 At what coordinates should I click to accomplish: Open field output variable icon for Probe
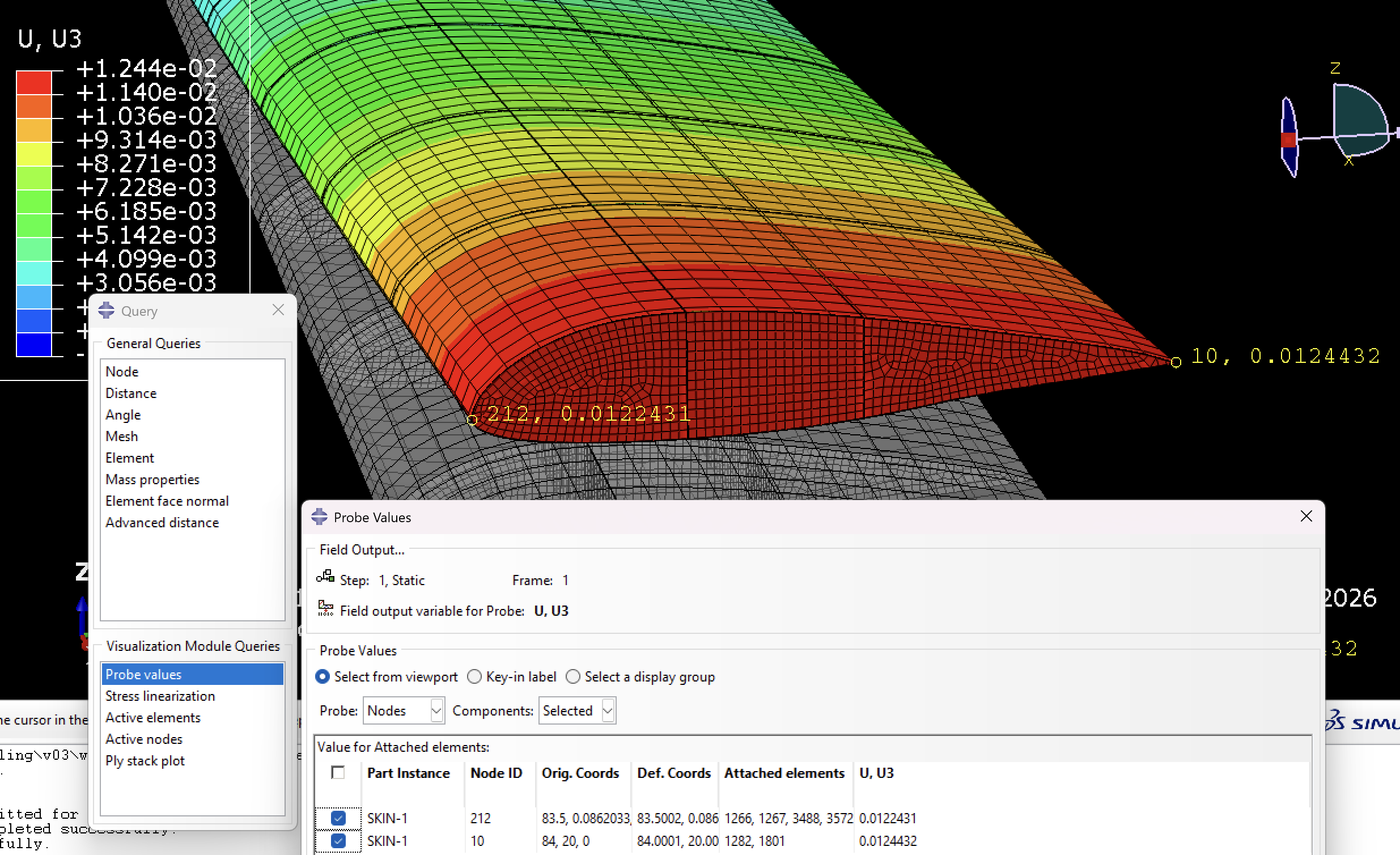(325, 609)
